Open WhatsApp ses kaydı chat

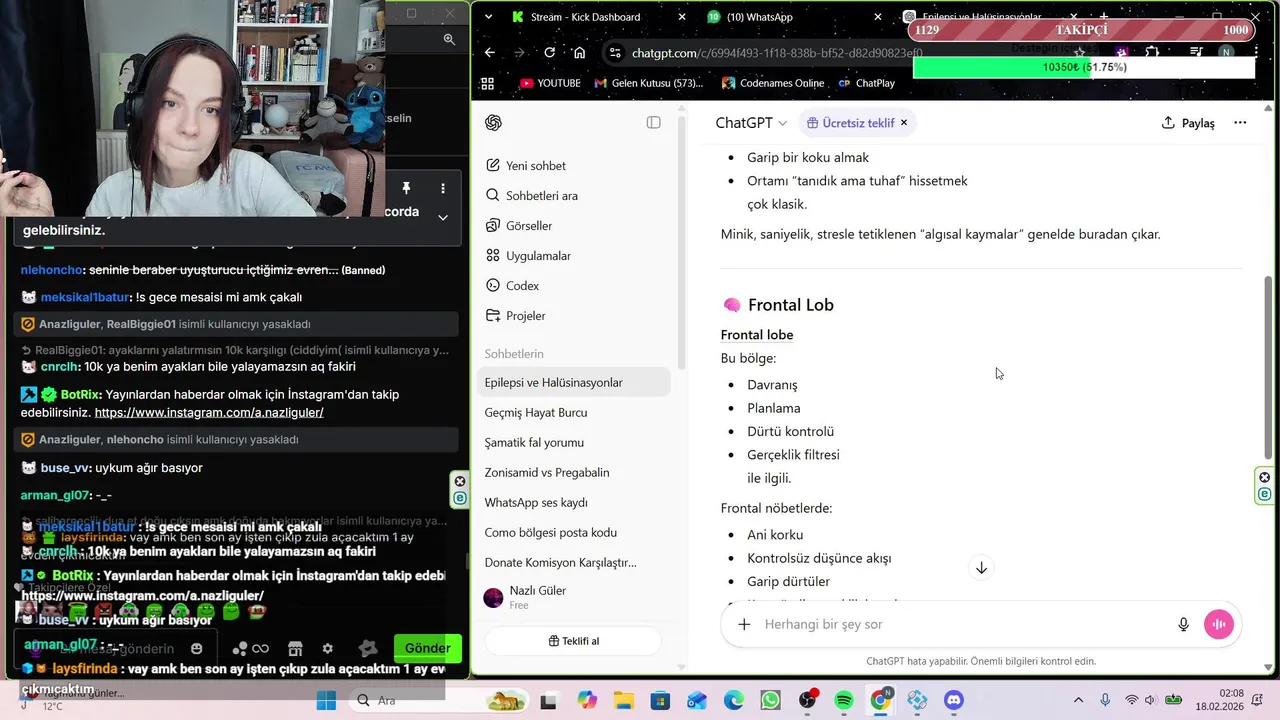coord(575,503)
